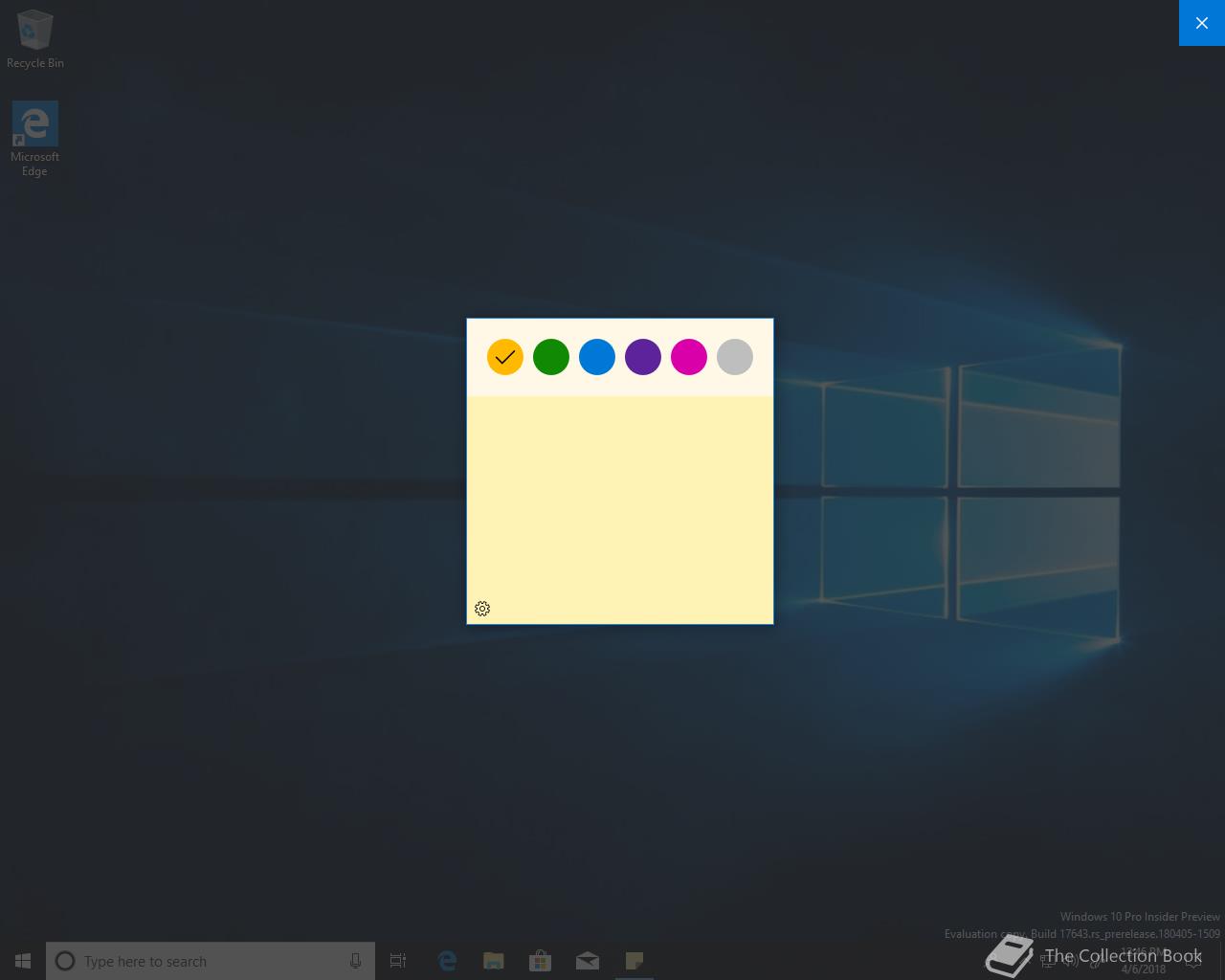Screen dimensions: 1225x980
Task: Pick the blue note color
Action: (597, 357)
